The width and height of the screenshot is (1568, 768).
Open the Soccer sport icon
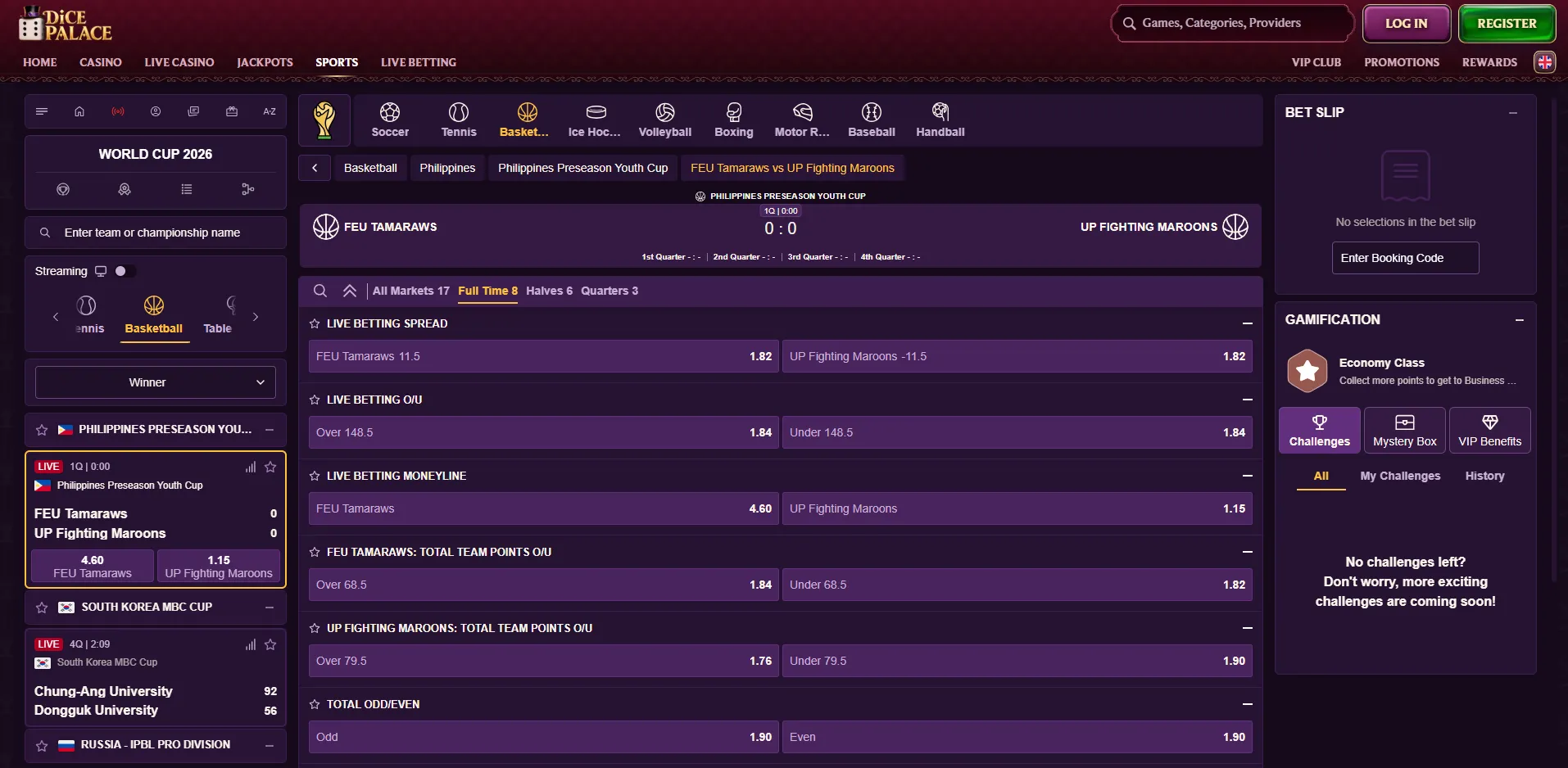390,120
